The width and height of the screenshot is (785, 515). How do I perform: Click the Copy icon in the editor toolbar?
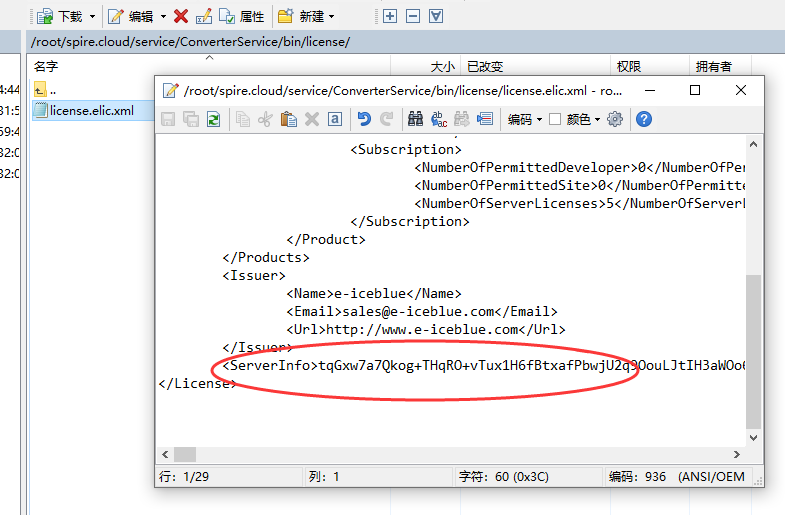(x=243, y=119)
